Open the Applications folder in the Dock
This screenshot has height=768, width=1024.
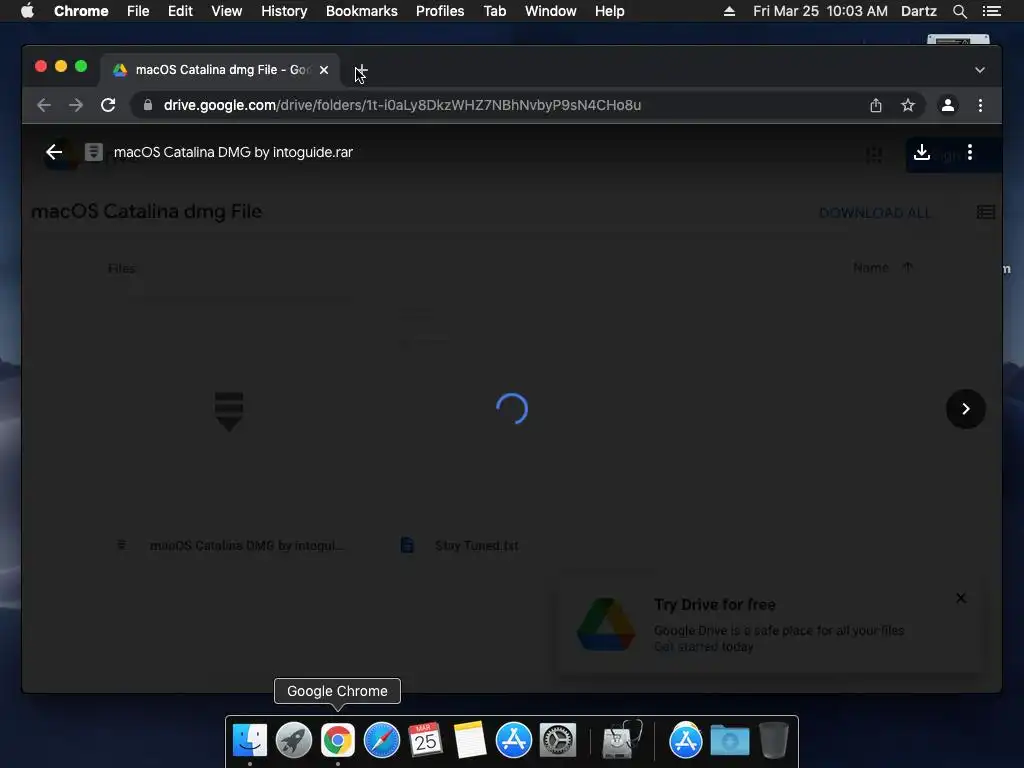(686, 740)
